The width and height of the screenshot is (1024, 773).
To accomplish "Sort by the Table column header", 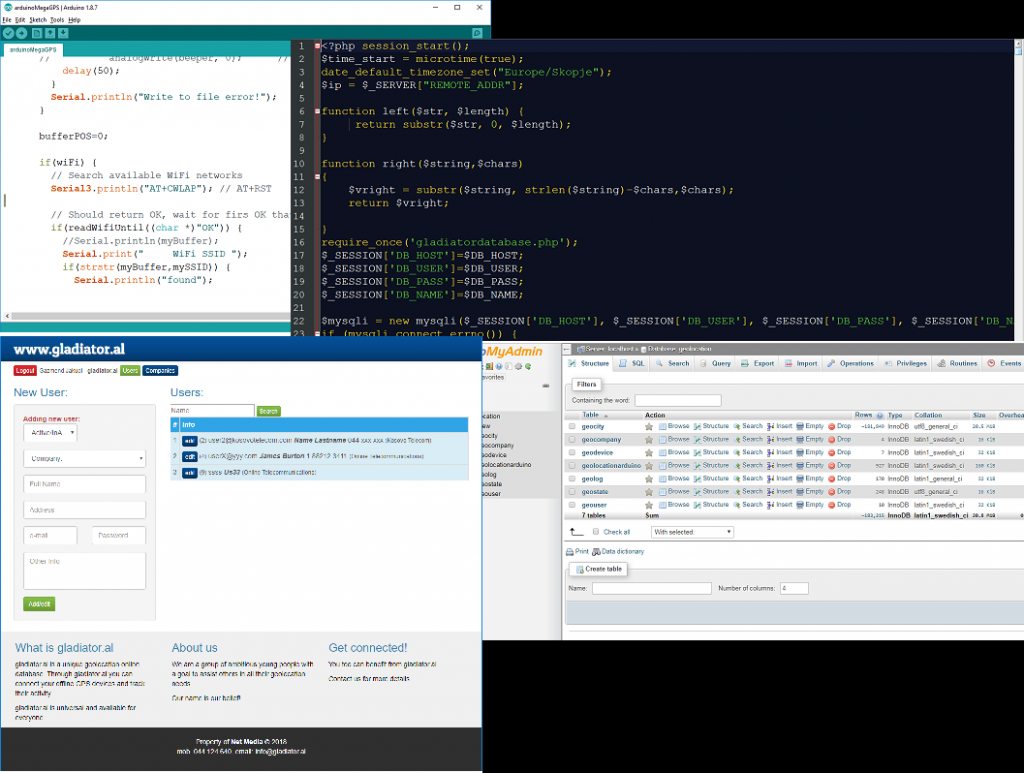I will pyautogui.click(x=591, y=415).
